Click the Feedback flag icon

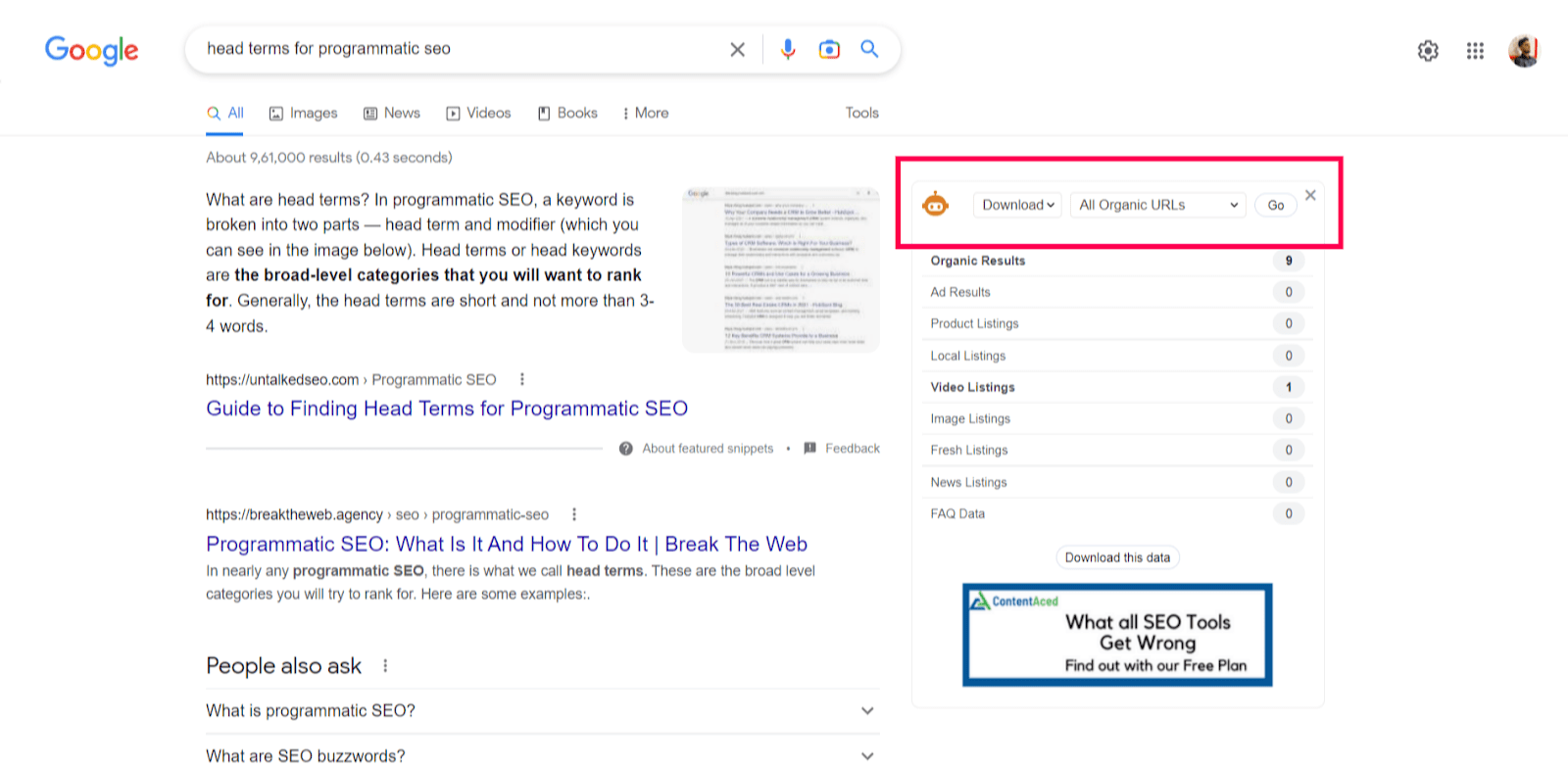click(809, 449)
